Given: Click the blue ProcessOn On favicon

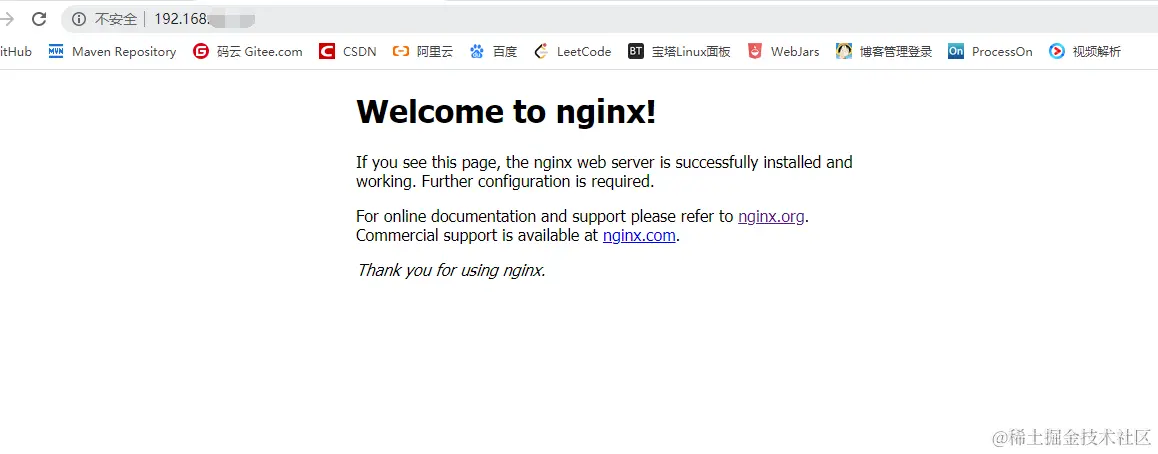Looking at the screenshot, I should coord(956,51).
